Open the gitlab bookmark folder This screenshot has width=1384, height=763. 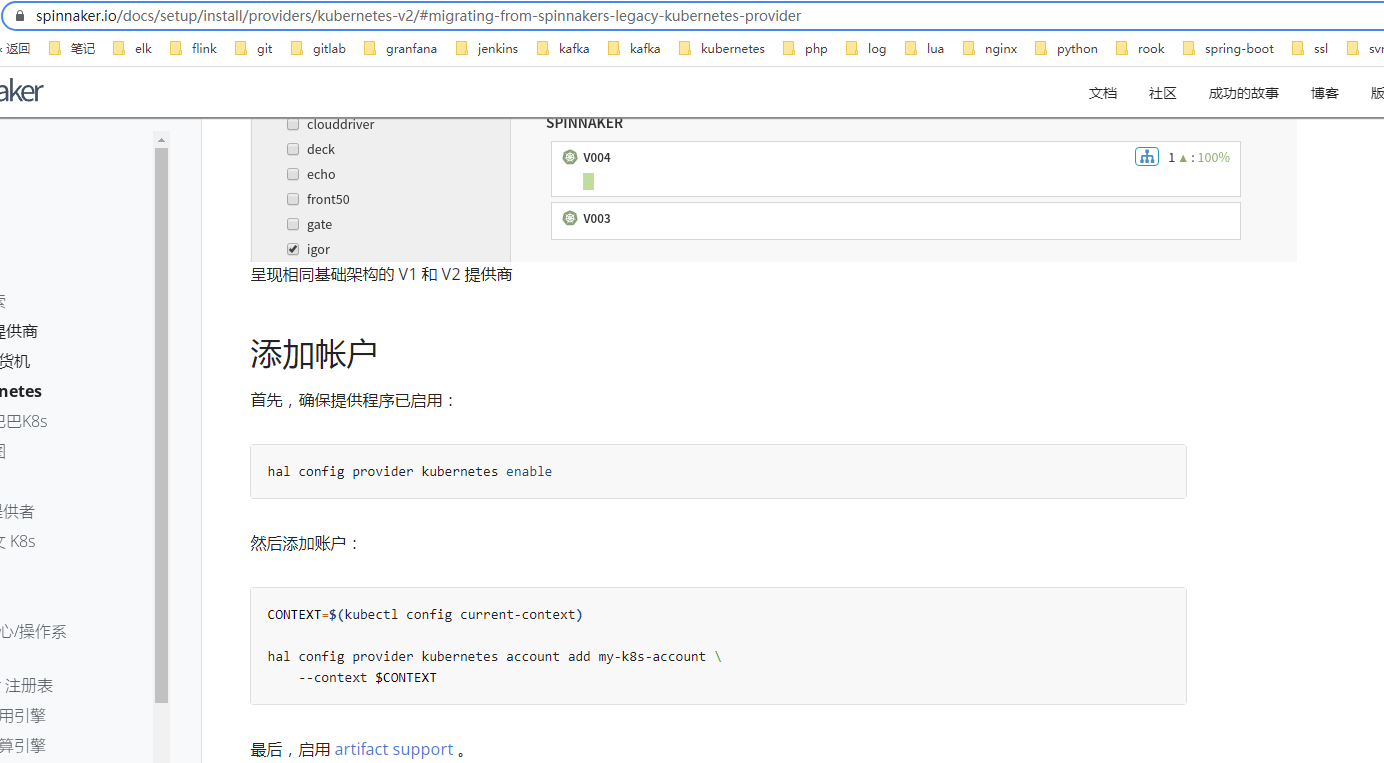[x=318, y=48]
